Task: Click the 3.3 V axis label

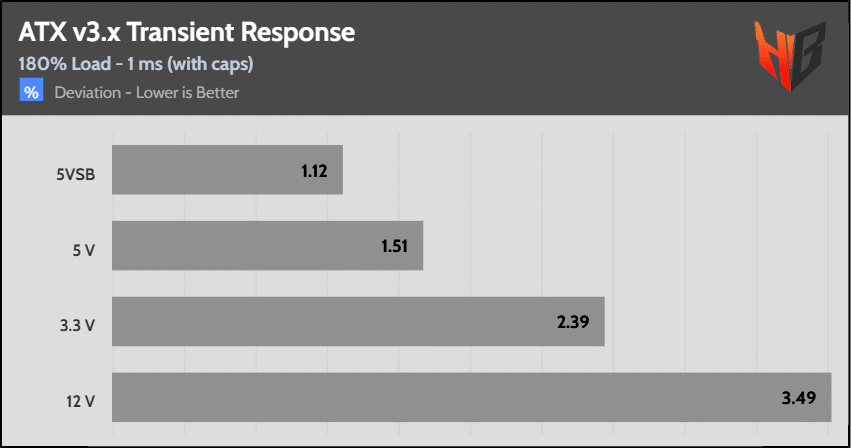Action: click(x=78, y=326)
